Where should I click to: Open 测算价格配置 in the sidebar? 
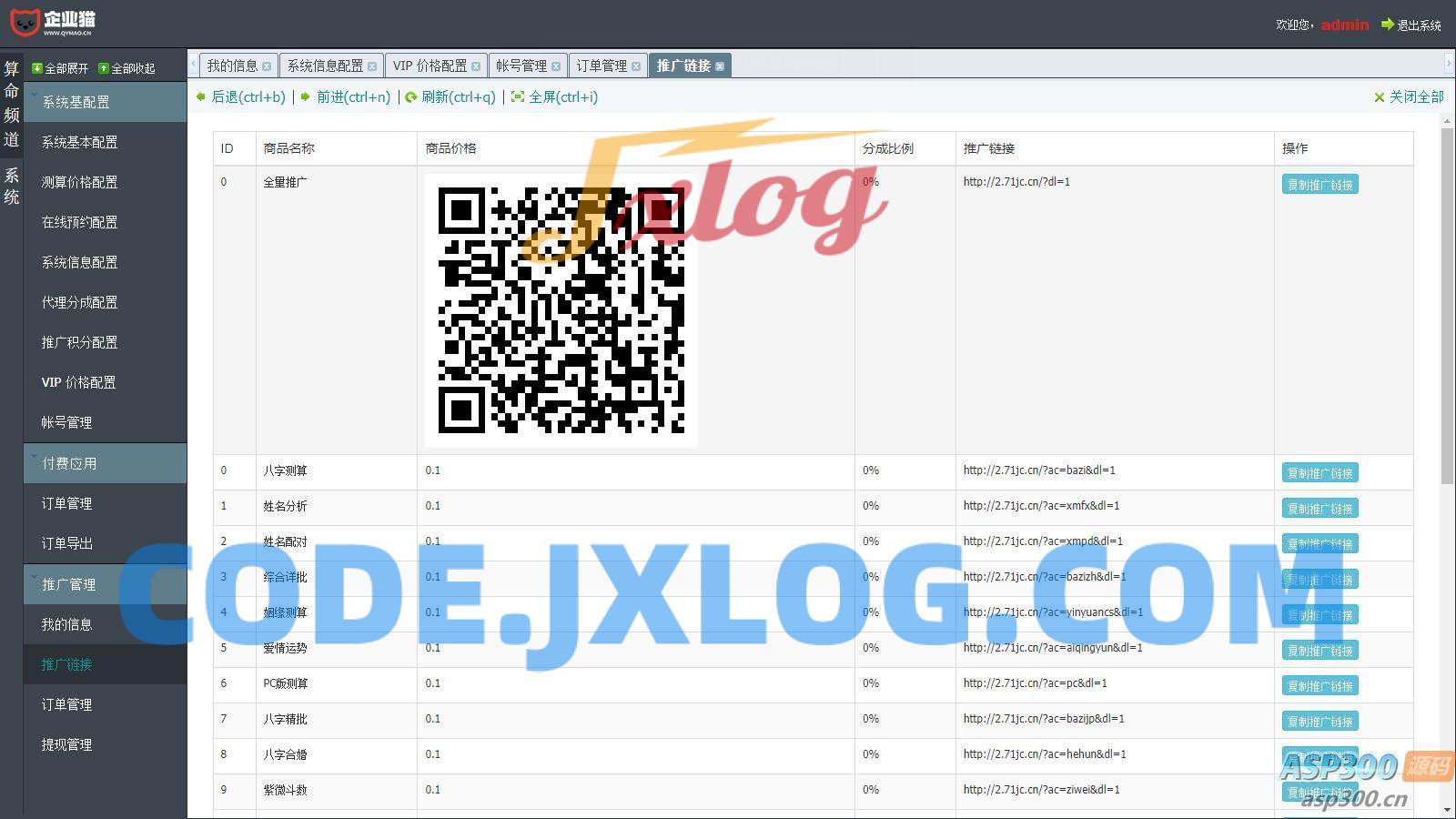click(80, 182)
